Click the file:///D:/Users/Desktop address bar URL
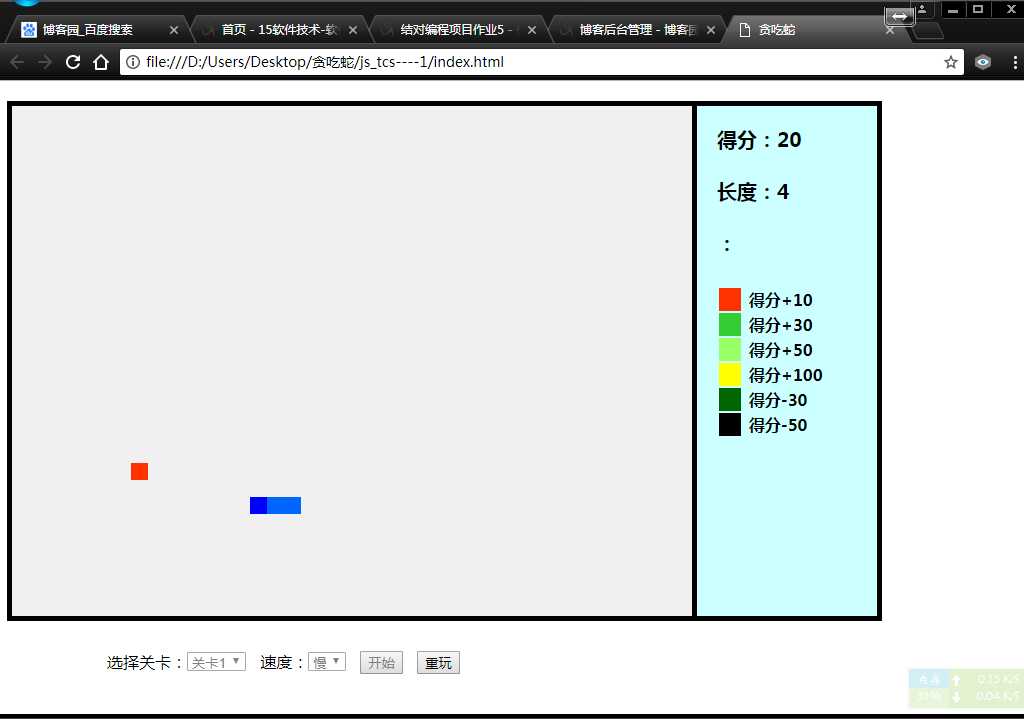The width and height of the screenshot is (1024, 719). (325, 62)
